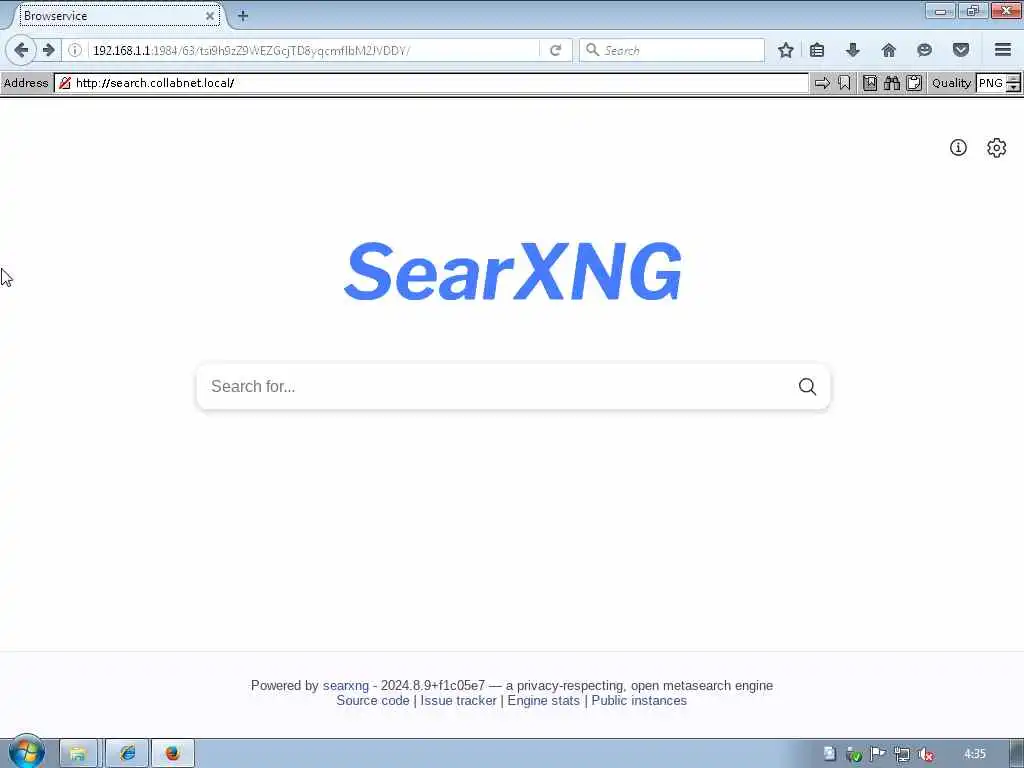The height and width of the screenshot is (768, 1024).
Task: Go to the Firefox home icon
Action: [x=889, y=50]
